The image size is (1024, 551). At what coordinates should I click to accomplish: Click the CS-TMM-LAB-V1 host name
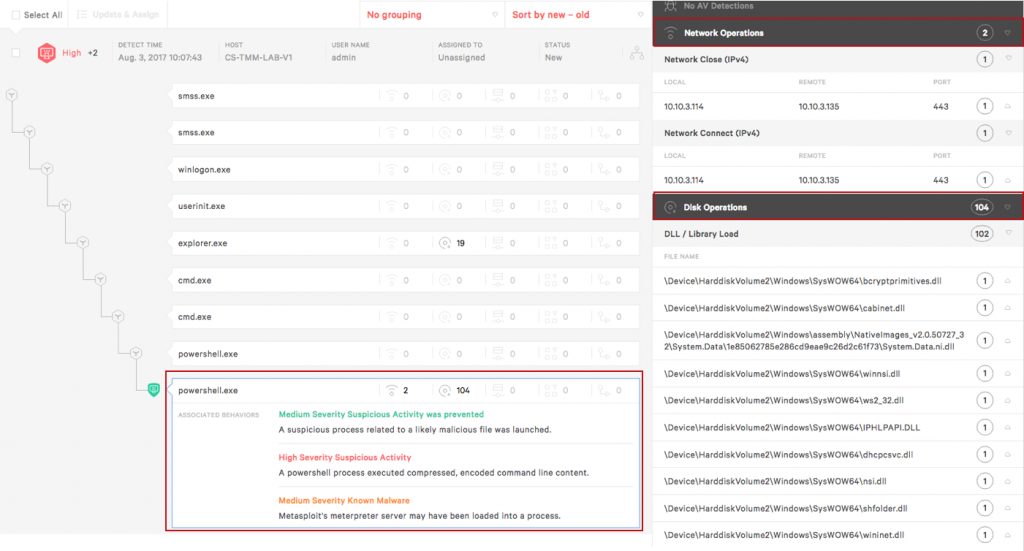point(259,57)
